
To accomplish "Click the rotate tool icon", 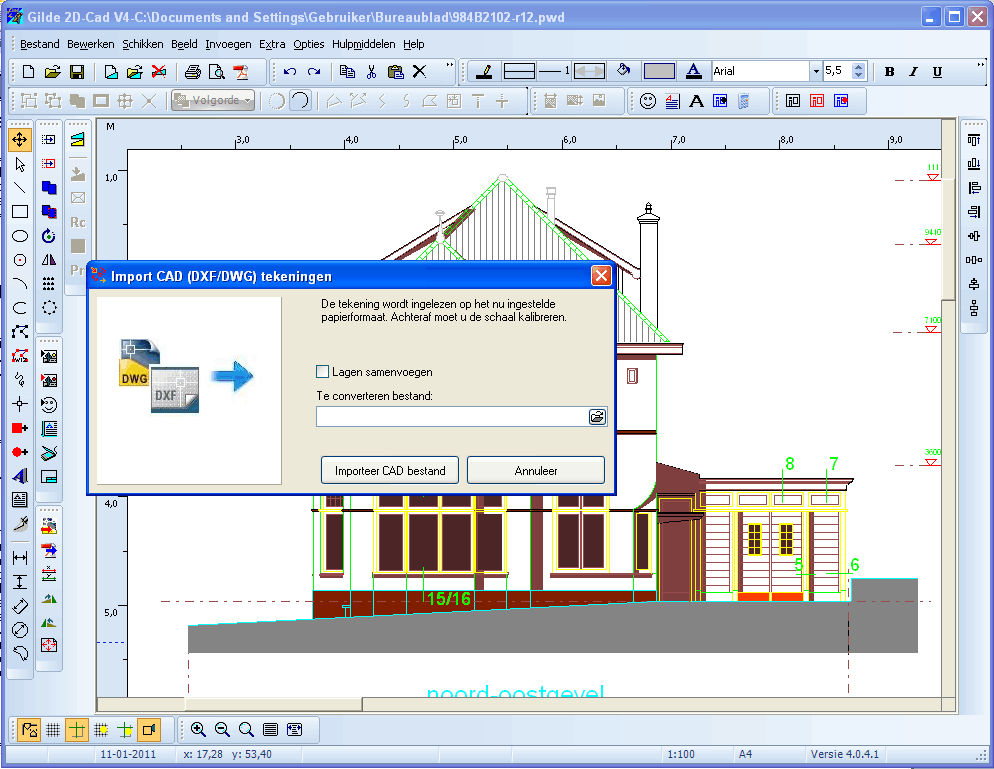I will (x=49, y=236).
